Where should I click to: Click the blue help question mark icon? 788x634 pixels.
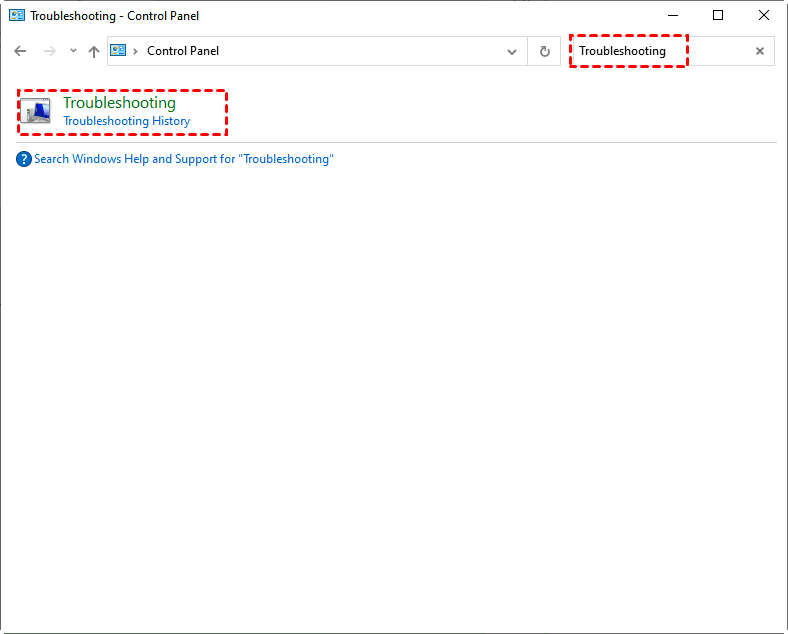[24, 159]
